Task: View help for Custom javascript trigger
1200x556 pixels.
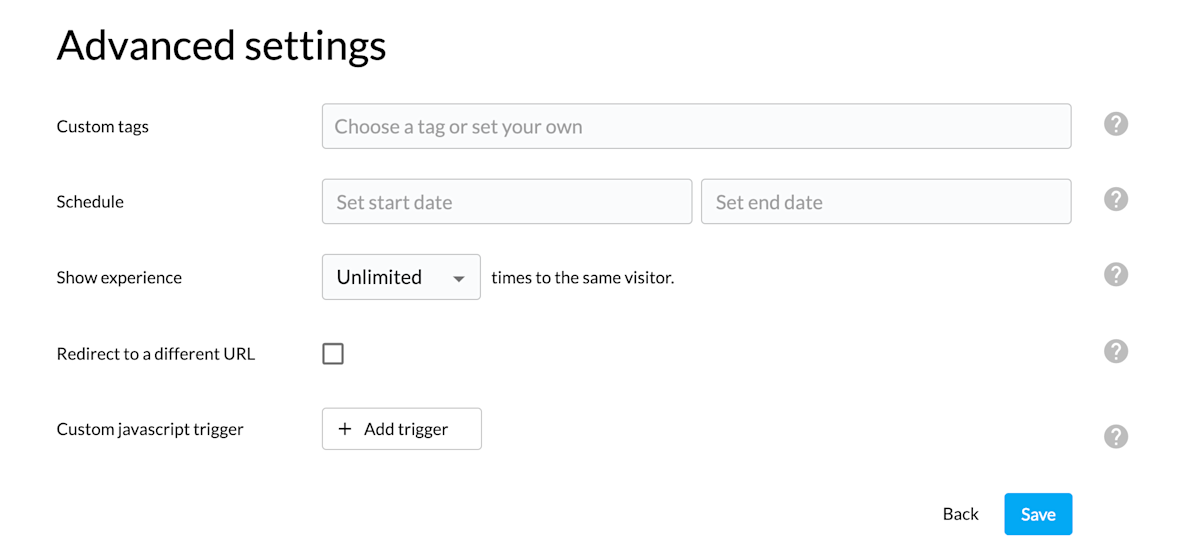Action: tap(1116, 436)
